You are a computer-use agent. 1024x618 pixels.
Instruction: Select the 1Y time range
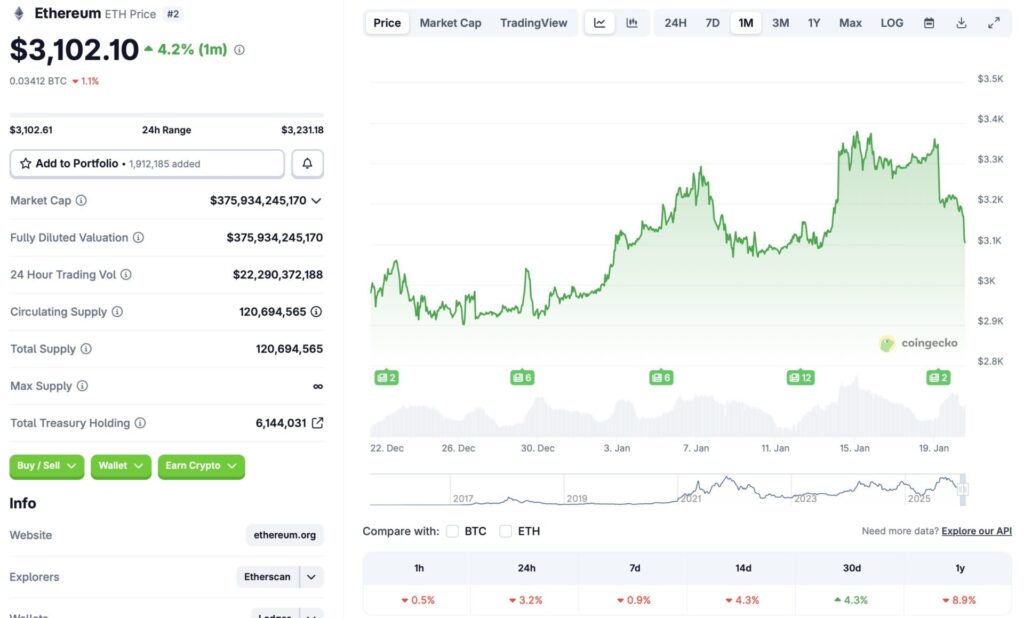(815, 22)
